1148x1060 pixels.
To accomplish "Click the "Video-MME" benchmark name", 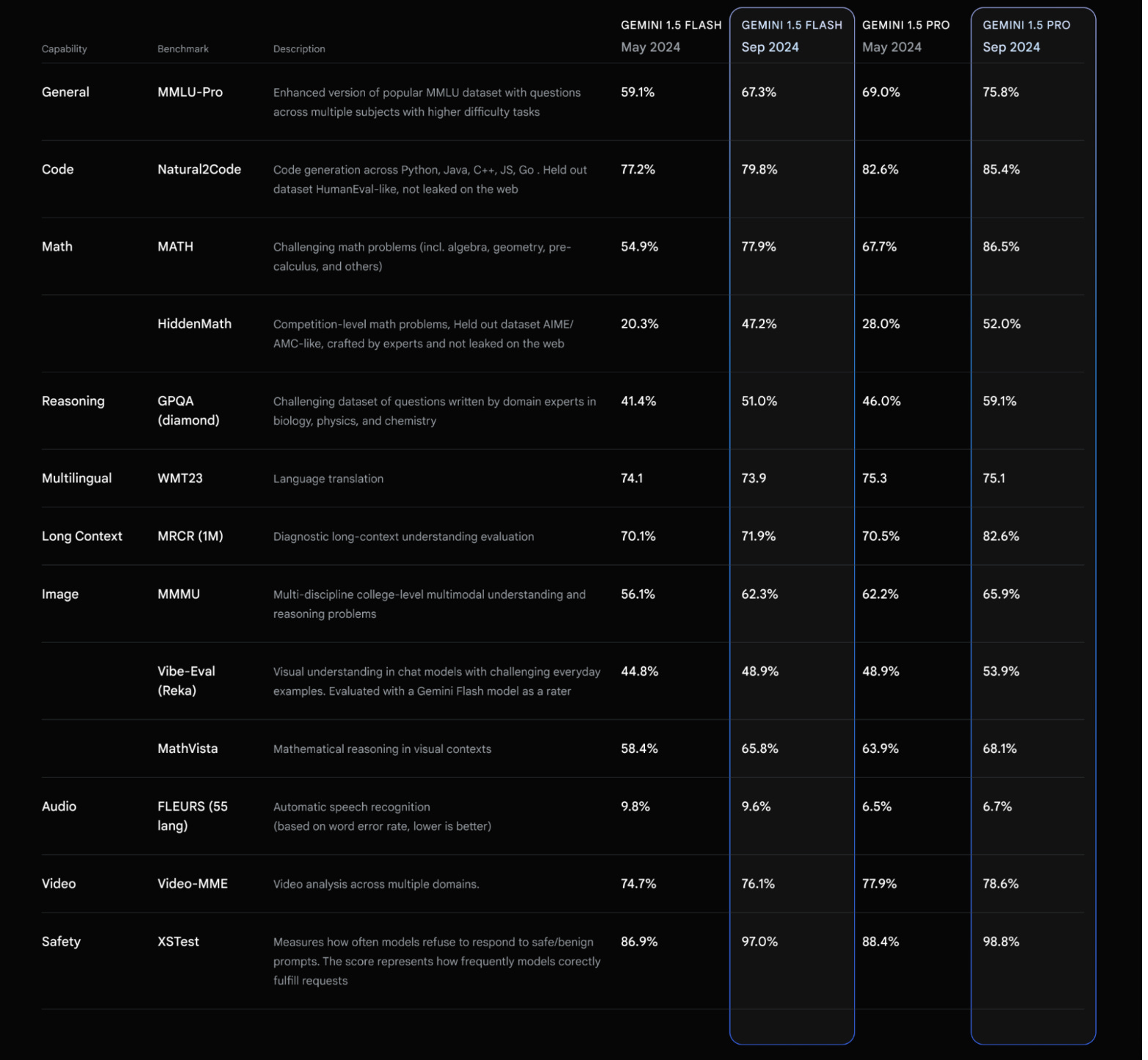I will [x=193, y=884].
